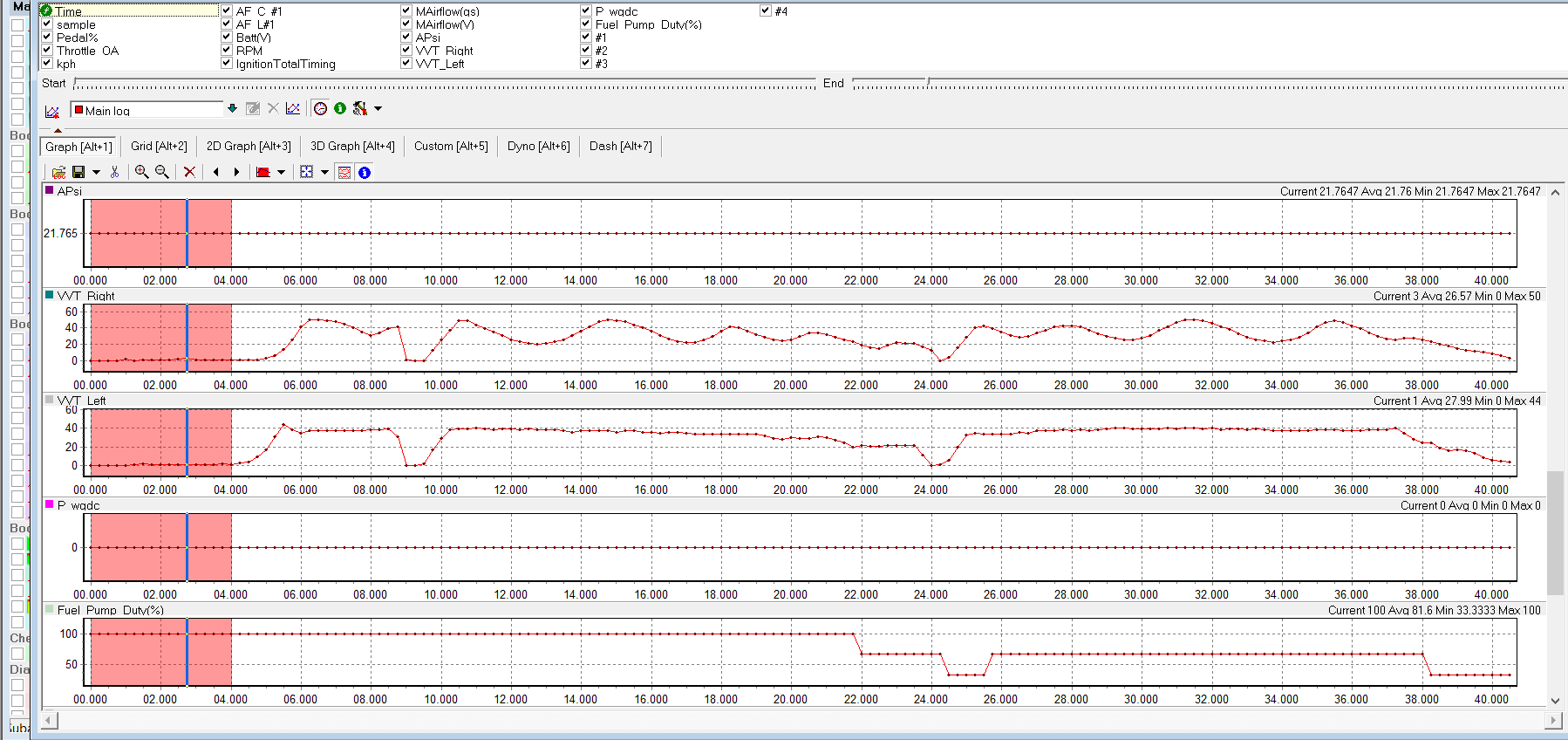Click the scissors cut icon
This screenshot has height=740, width=1568.
[114, 172]
